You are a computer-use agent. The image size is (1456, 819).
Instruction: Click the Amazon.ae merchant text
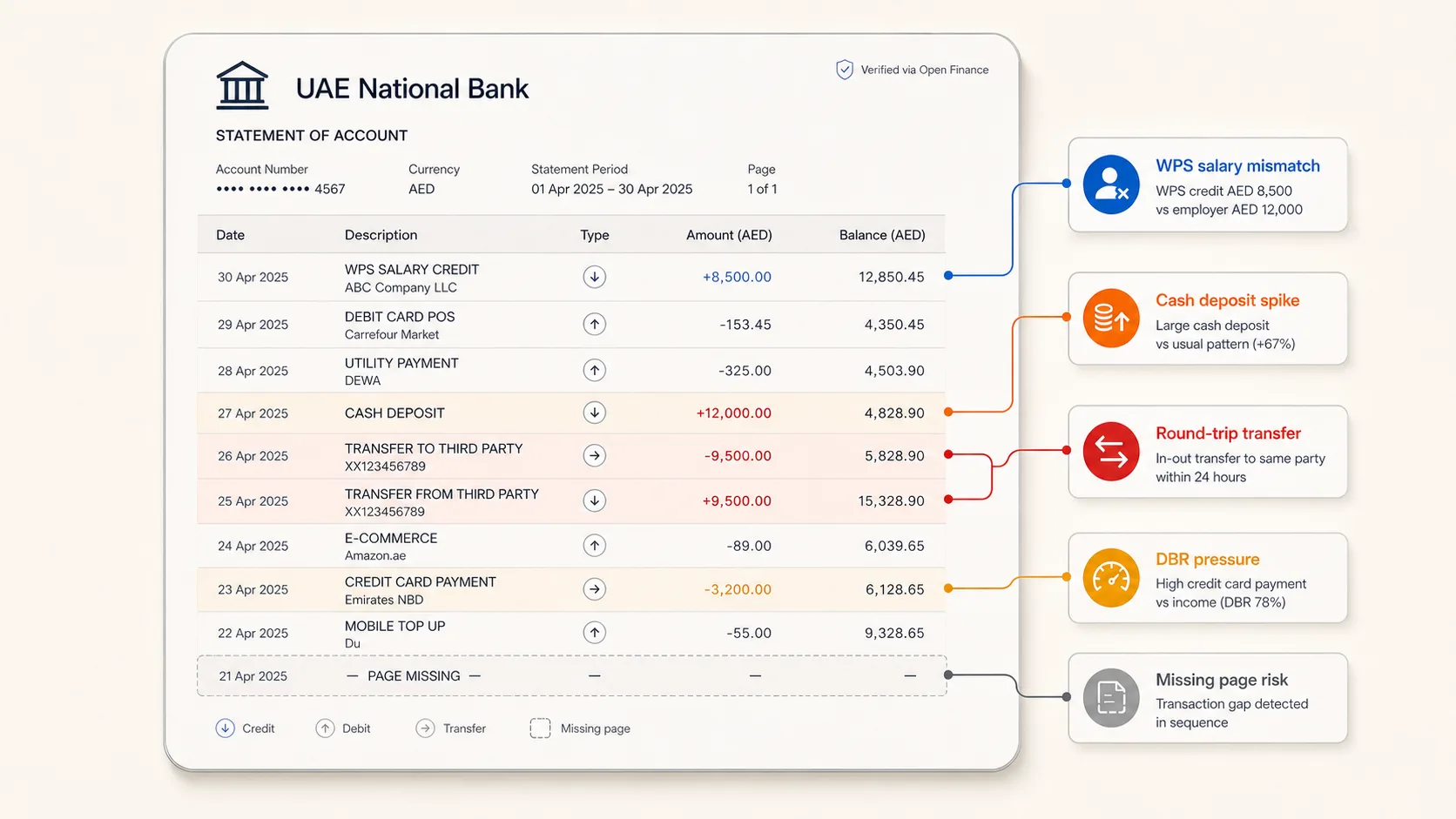[x=375, y=555]
